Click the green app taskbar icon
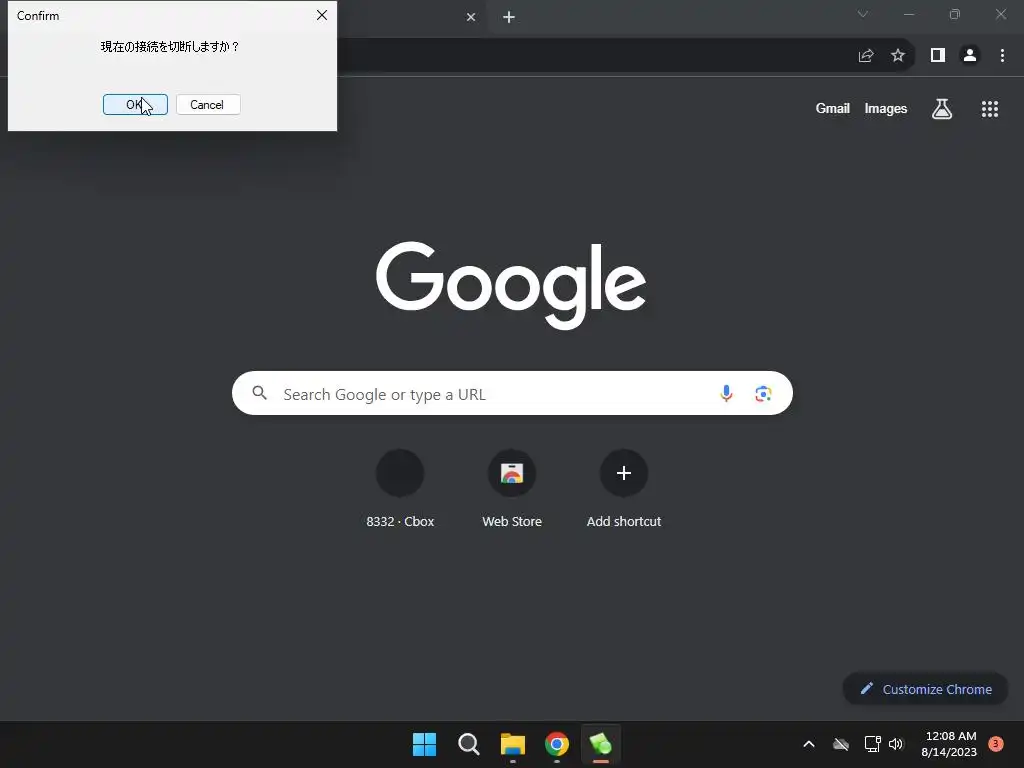Screen dimensions: 1024x768 coord(601,744)
